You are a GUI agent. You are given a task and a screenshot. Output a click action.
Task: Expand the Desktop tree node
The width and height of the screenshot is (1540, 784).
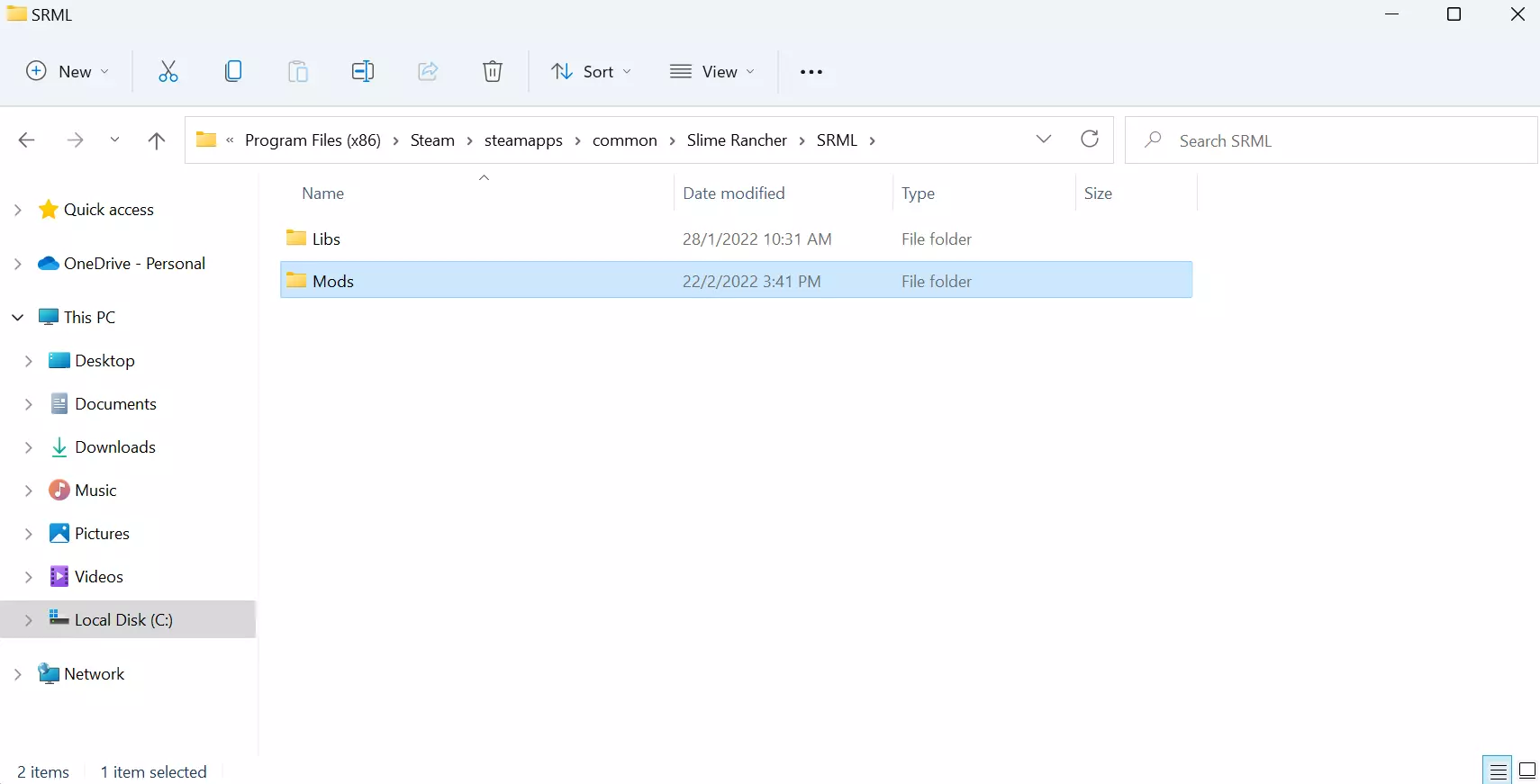coord(29,361)
